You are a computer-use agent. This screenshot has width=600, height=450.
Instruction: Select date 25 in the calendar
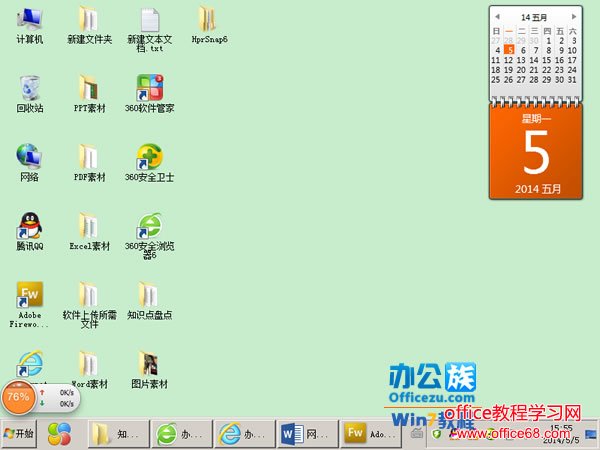[496, 80]
